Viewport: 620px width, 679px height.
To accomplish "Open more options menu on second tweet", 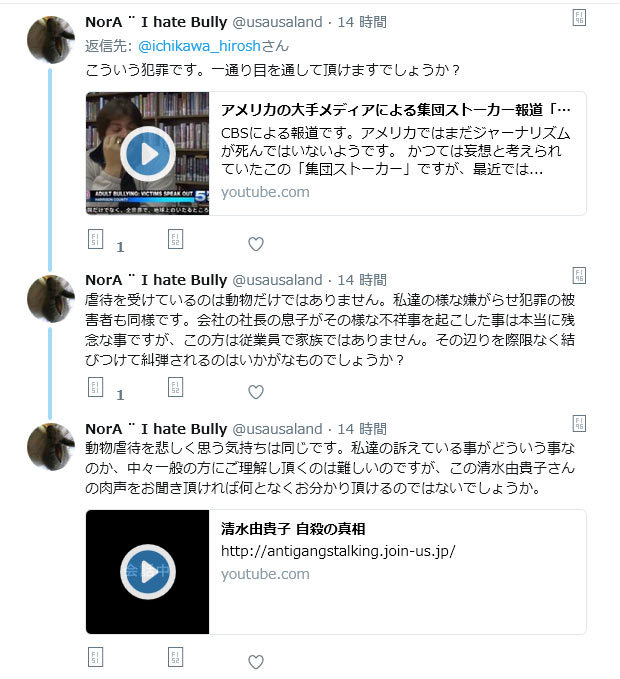I will point(579,275).
